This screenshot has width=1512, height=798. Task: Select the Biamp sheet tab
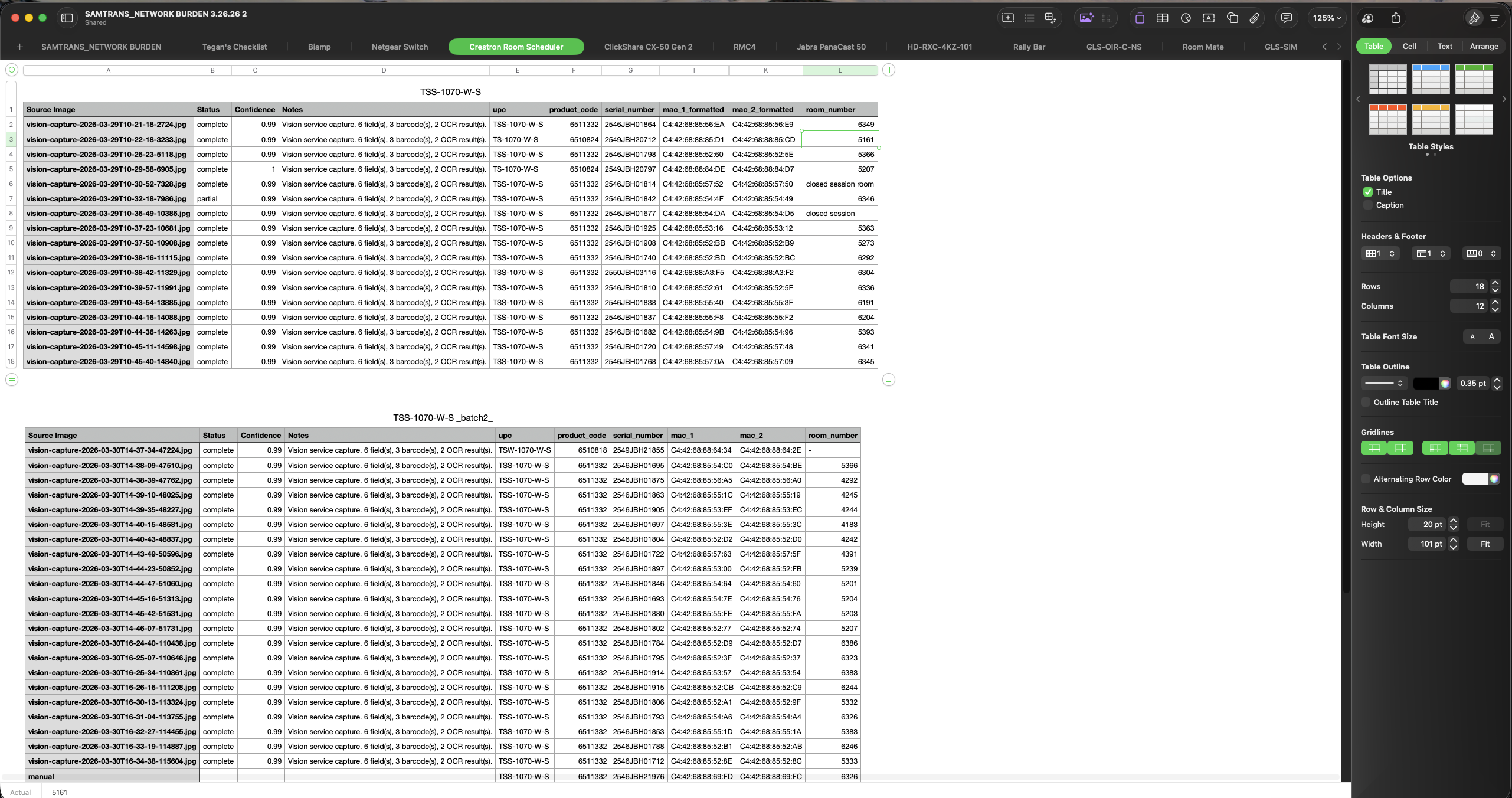point(319,47)
